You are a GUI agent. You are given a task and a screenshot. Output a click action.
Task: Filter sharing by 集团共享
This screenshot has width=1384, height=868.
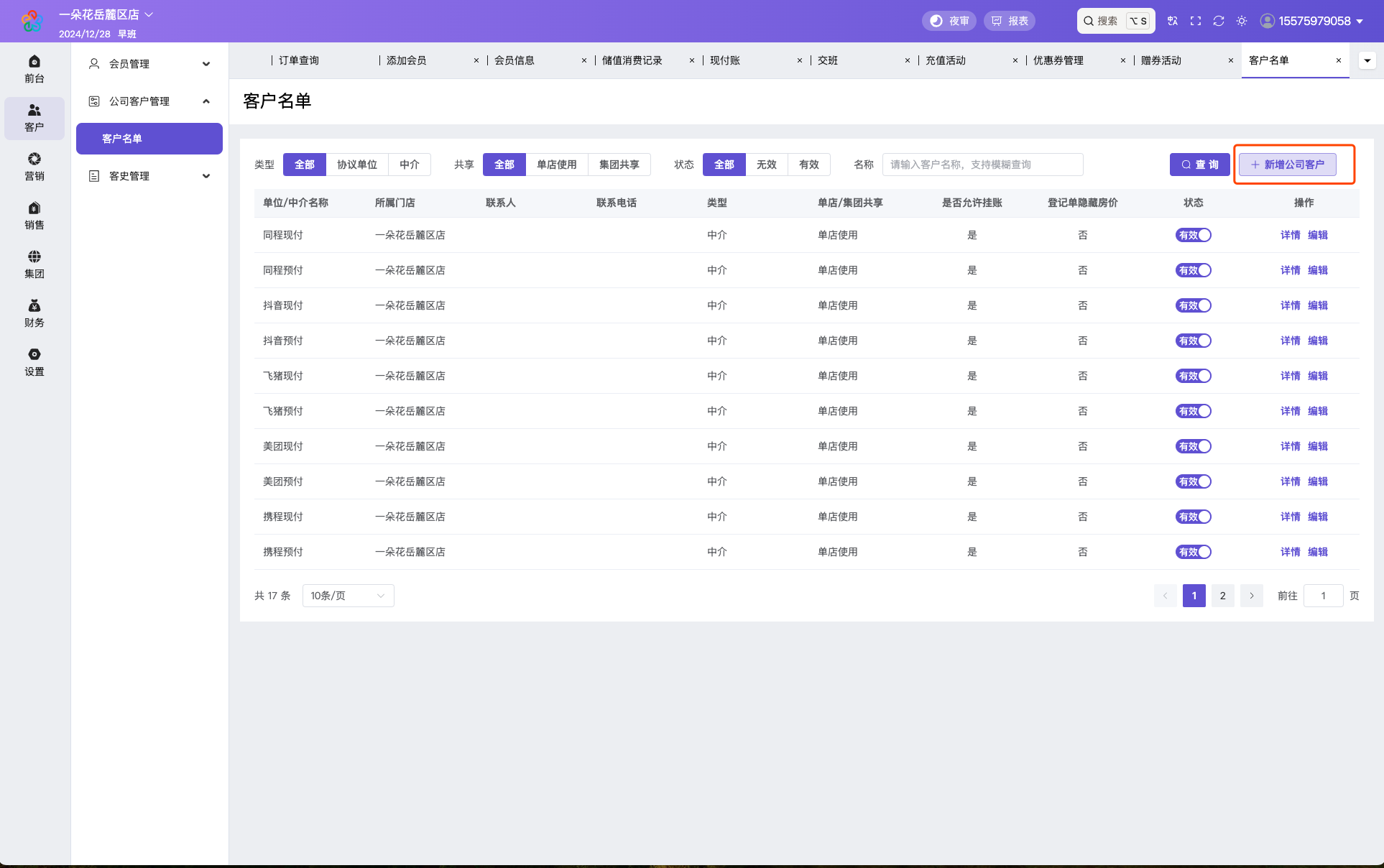click(619, 165)
